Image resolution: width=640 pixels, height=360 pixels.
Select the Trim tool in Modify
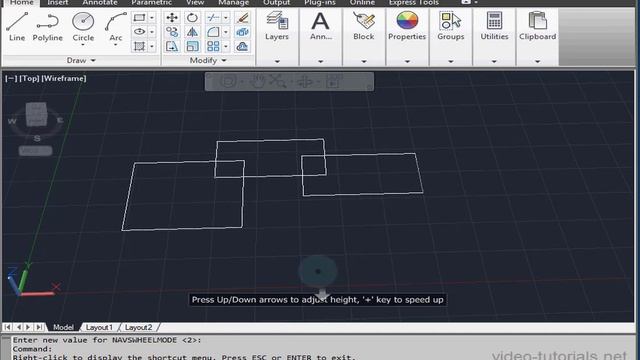tap(213, 18)
